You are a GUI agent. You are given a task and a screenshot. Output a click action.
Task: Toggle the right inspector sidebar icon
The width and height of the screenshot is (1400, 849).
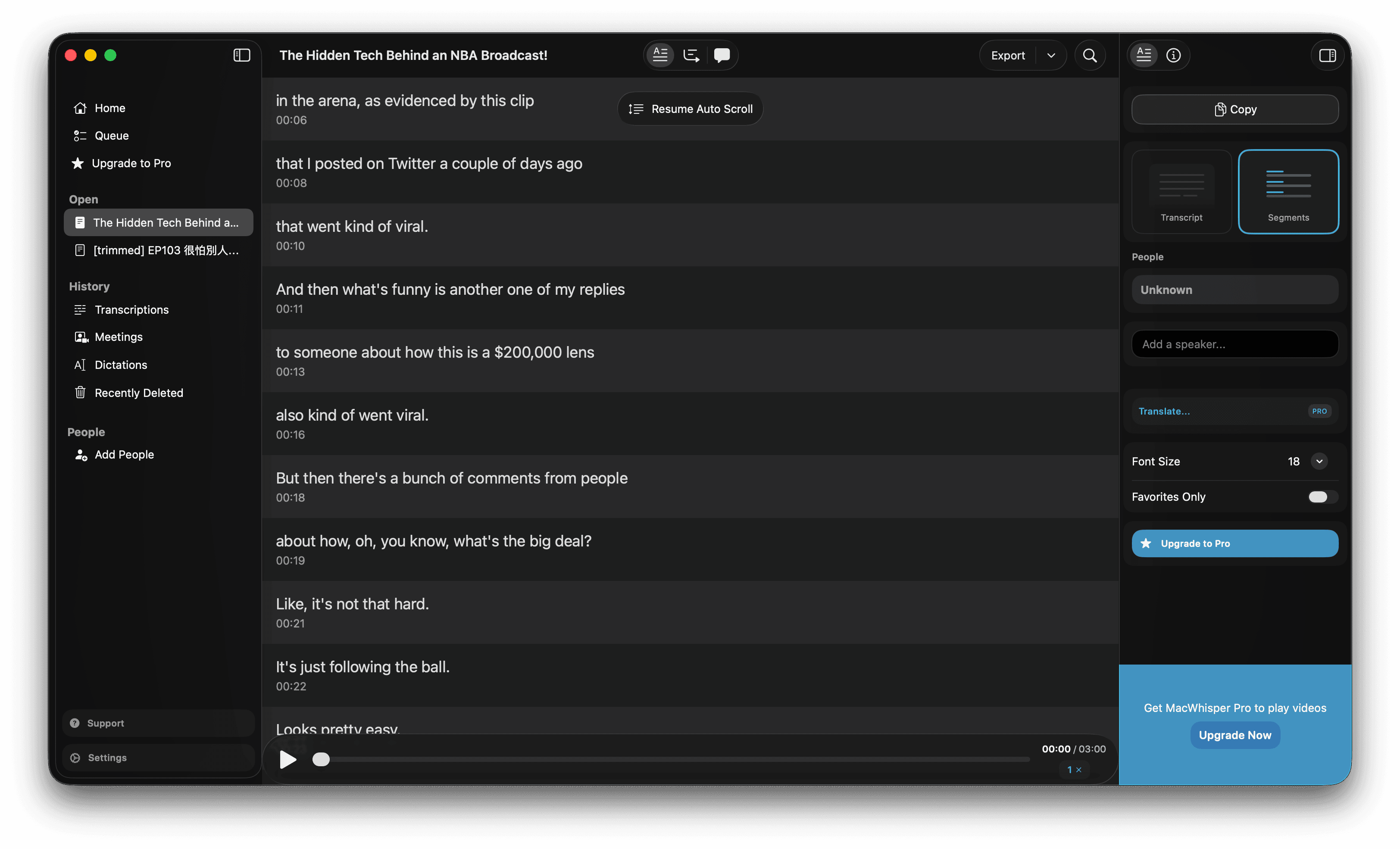click(x=1327, y=55)
